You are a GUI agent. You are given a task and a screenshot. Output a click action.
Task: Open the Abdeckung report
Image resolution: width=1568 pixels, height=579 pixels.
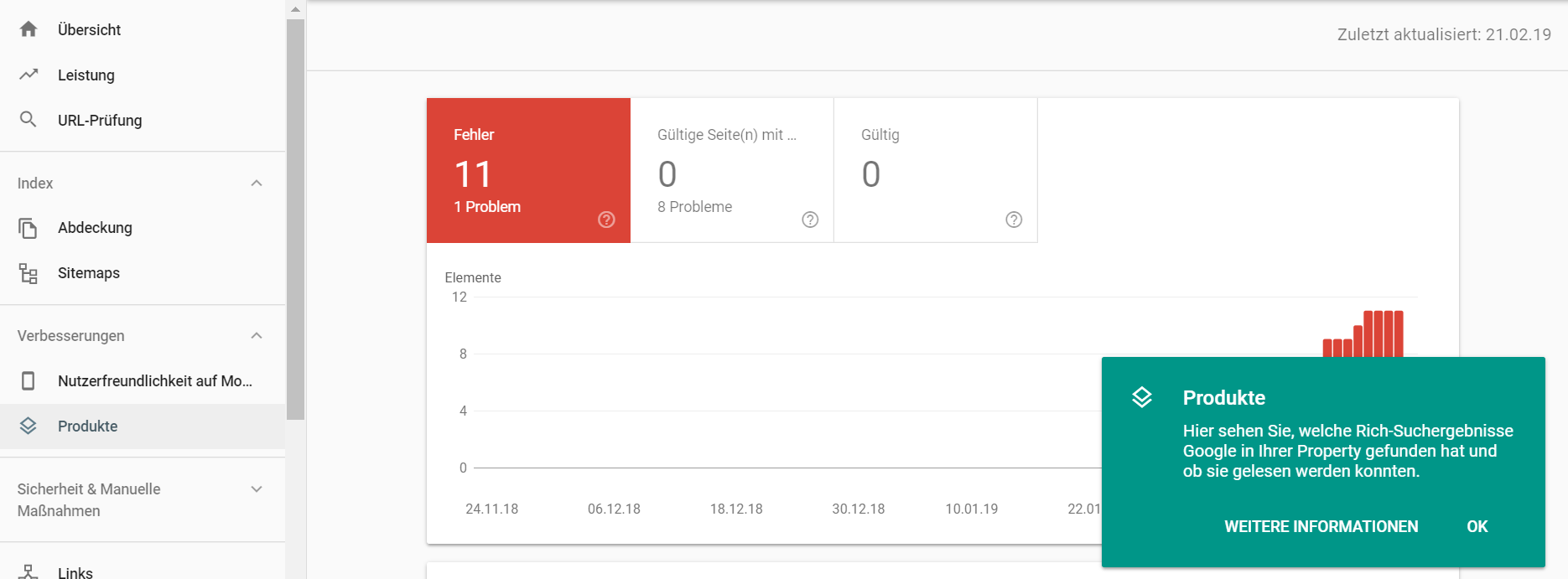click(x=143, y=228)
